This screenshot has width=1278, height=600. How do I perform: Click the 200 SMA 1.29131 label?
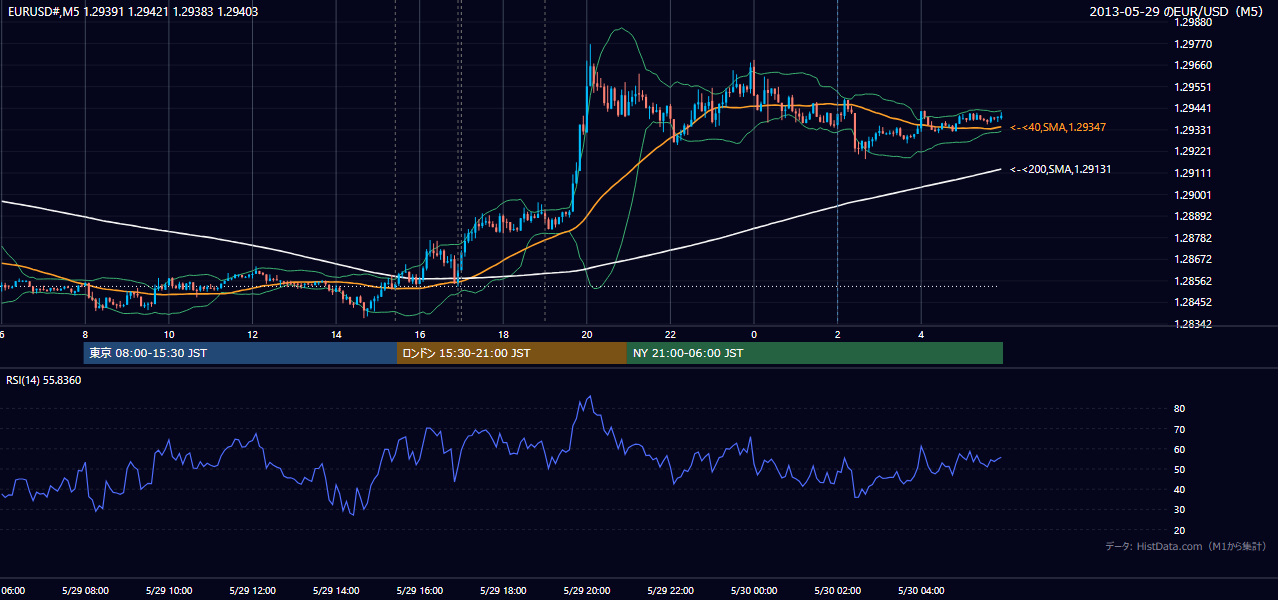1060,170
